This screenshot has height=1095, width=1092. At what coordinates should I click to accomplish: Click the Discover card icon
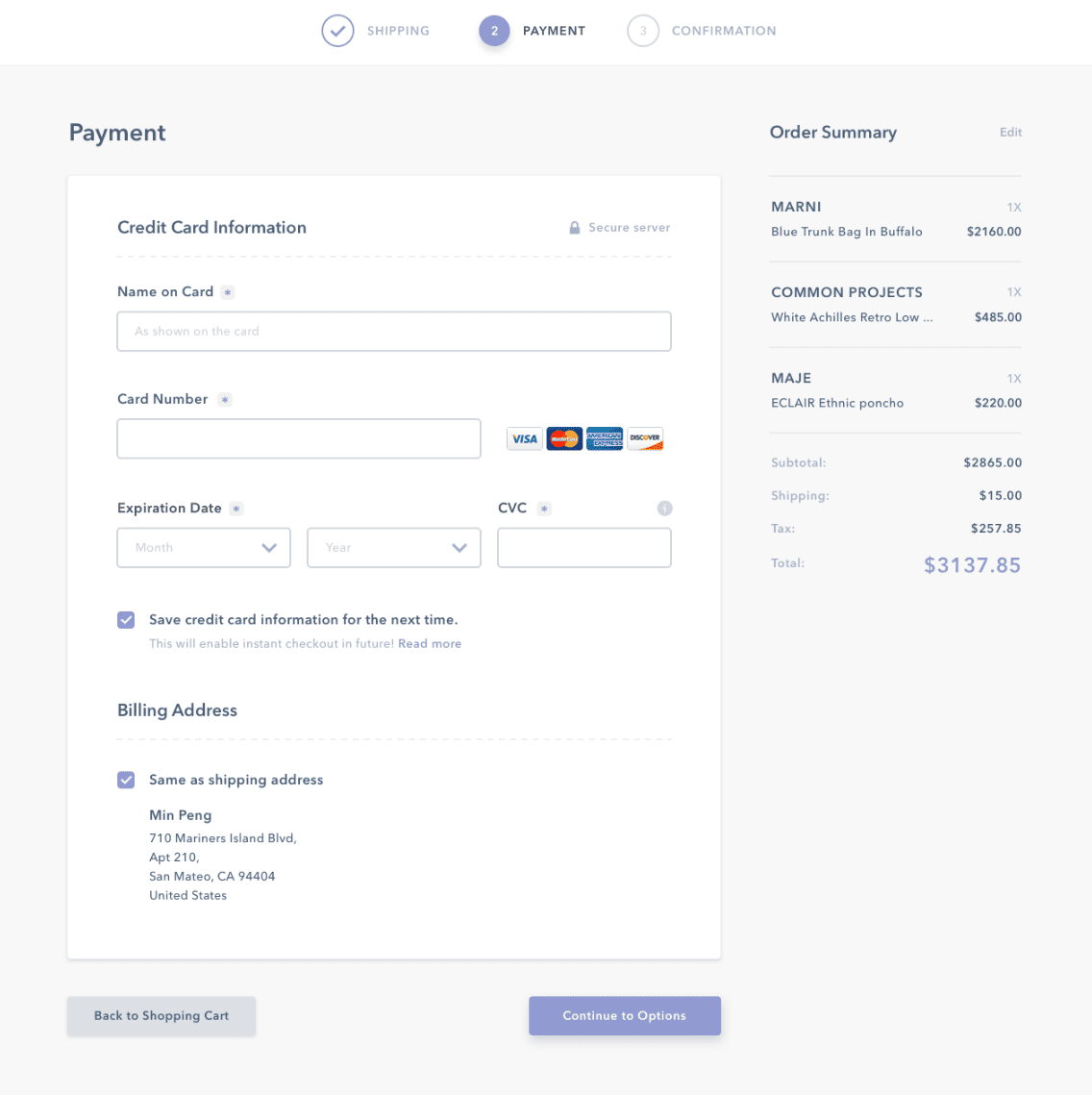tap(645, 439)
